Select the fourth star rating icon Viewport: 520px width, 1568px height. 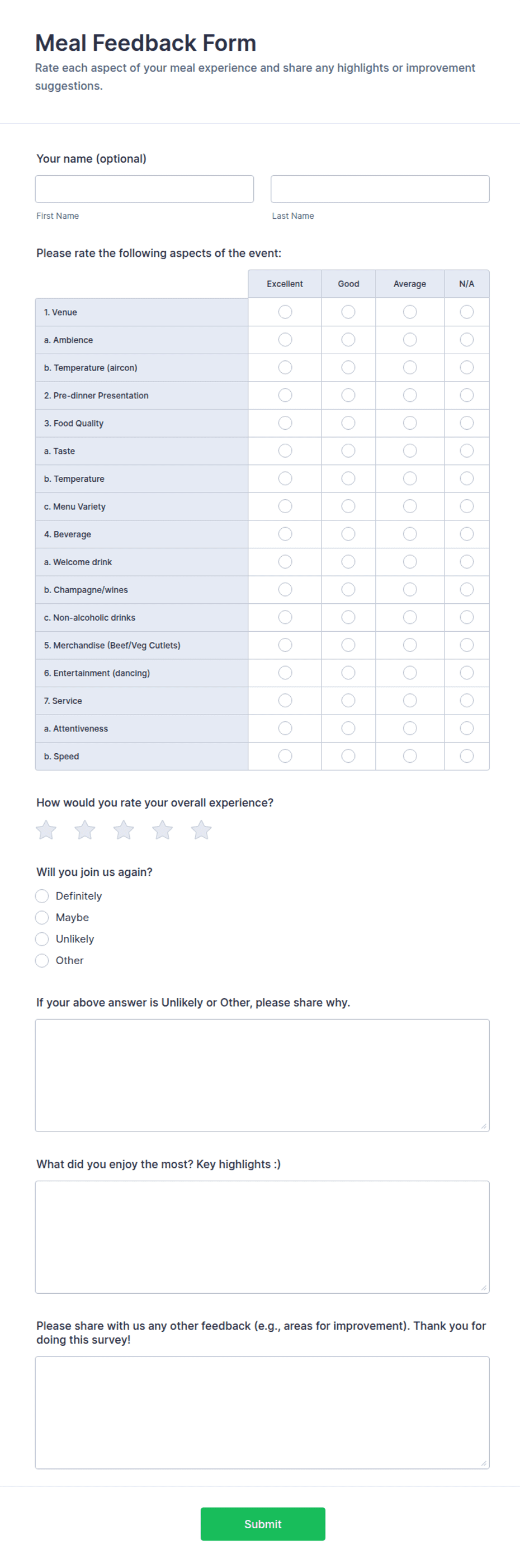pyautogui.click(x=162, y=830)
